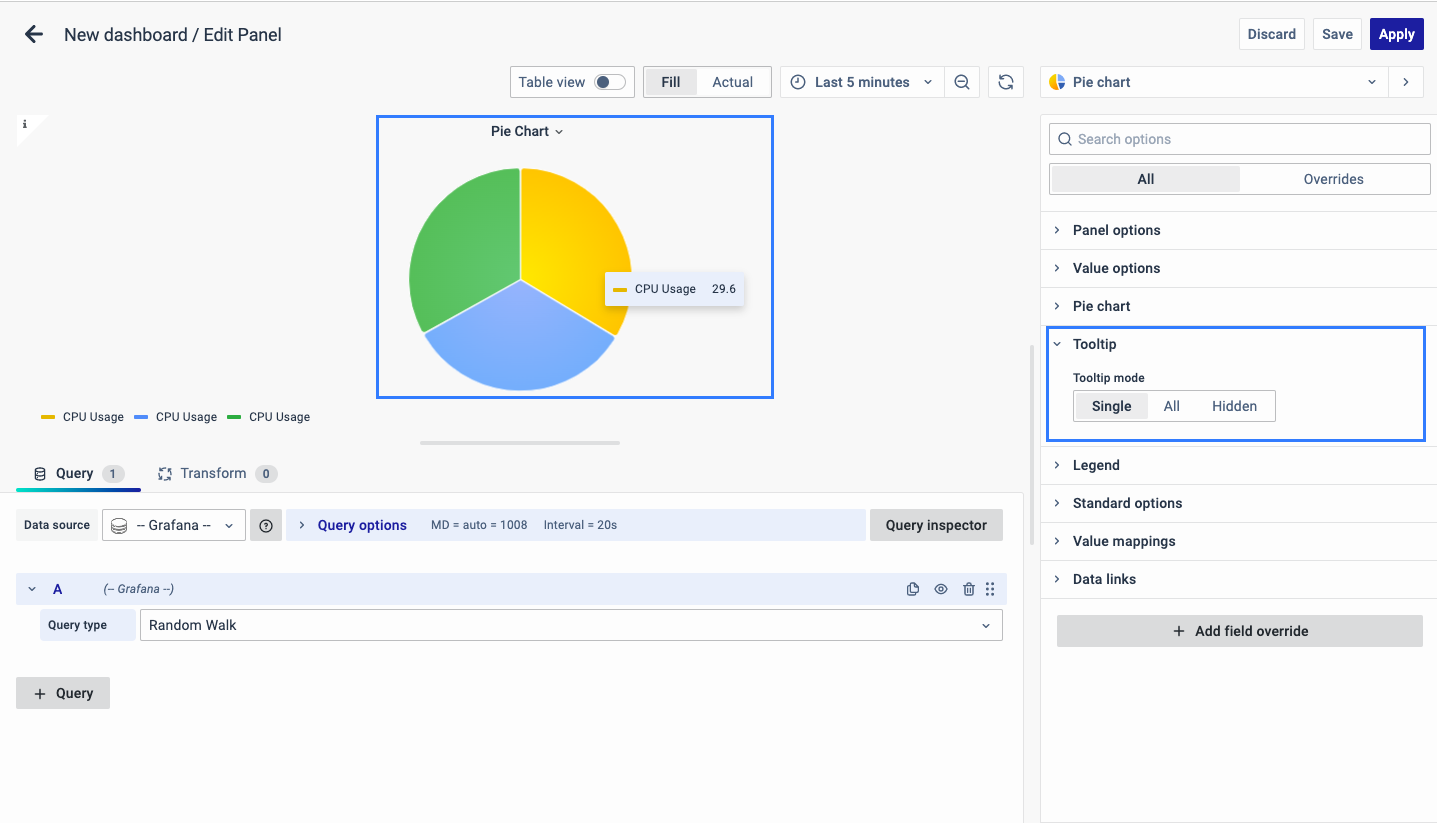Screen dimensions: 1437x823
Task: Click the Search options input field
Action: (1240, 139)
